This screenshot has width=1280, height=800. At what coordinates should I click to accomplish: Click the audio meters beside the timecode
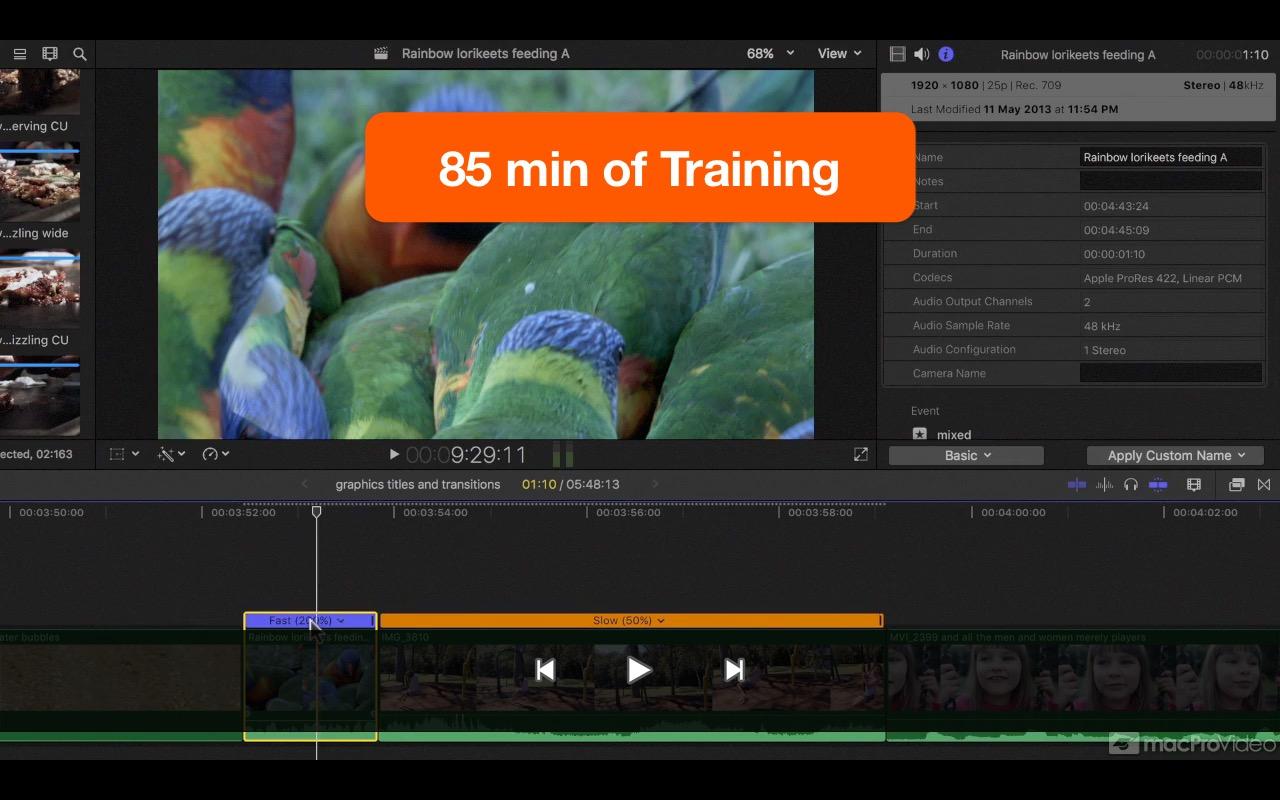point(563,455)
